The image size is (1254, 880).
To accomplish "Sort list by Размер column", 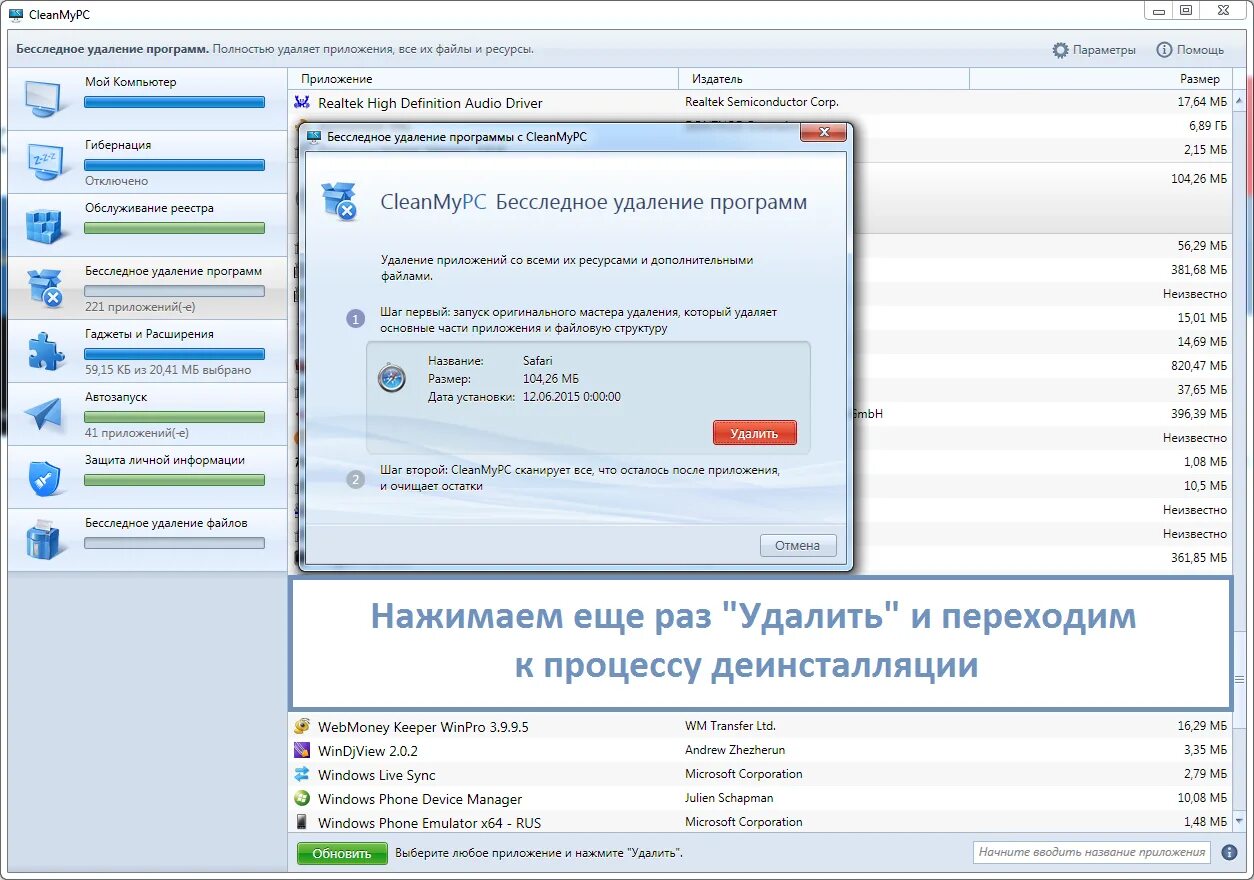I will 1100,79.
